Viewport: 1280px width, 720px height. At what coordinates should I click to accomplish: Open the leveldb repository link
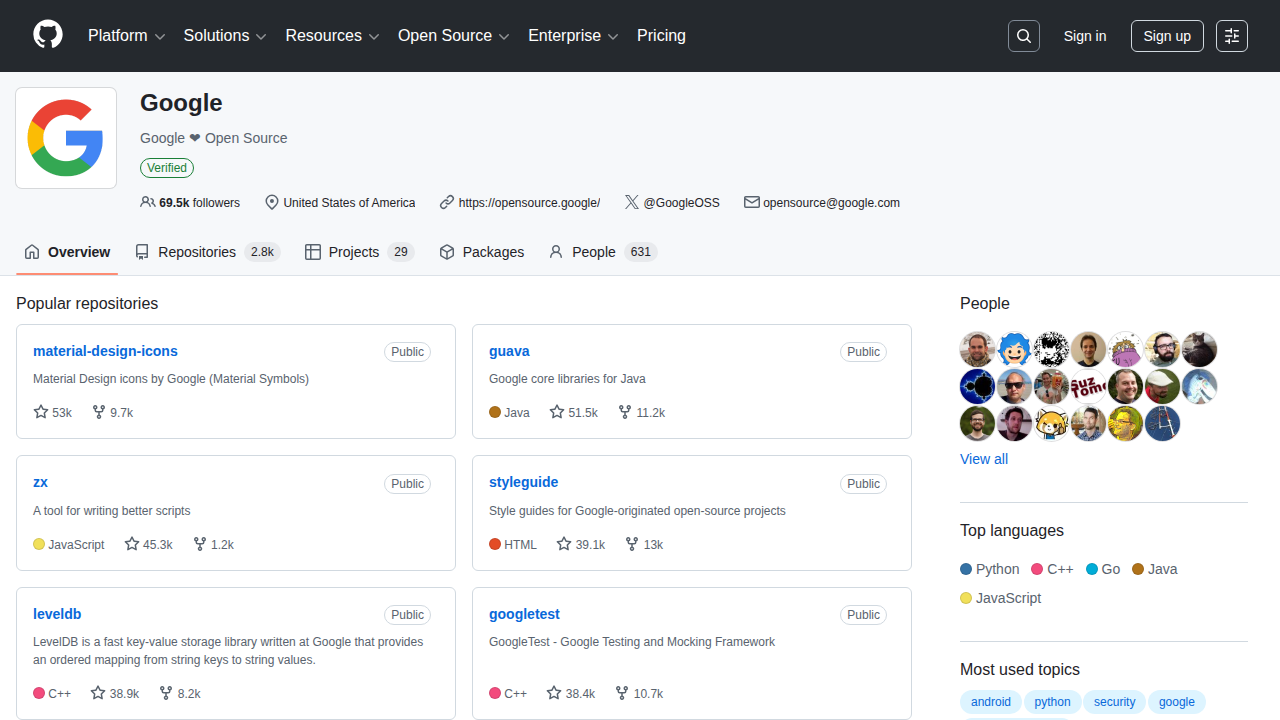tap(57, 613)
